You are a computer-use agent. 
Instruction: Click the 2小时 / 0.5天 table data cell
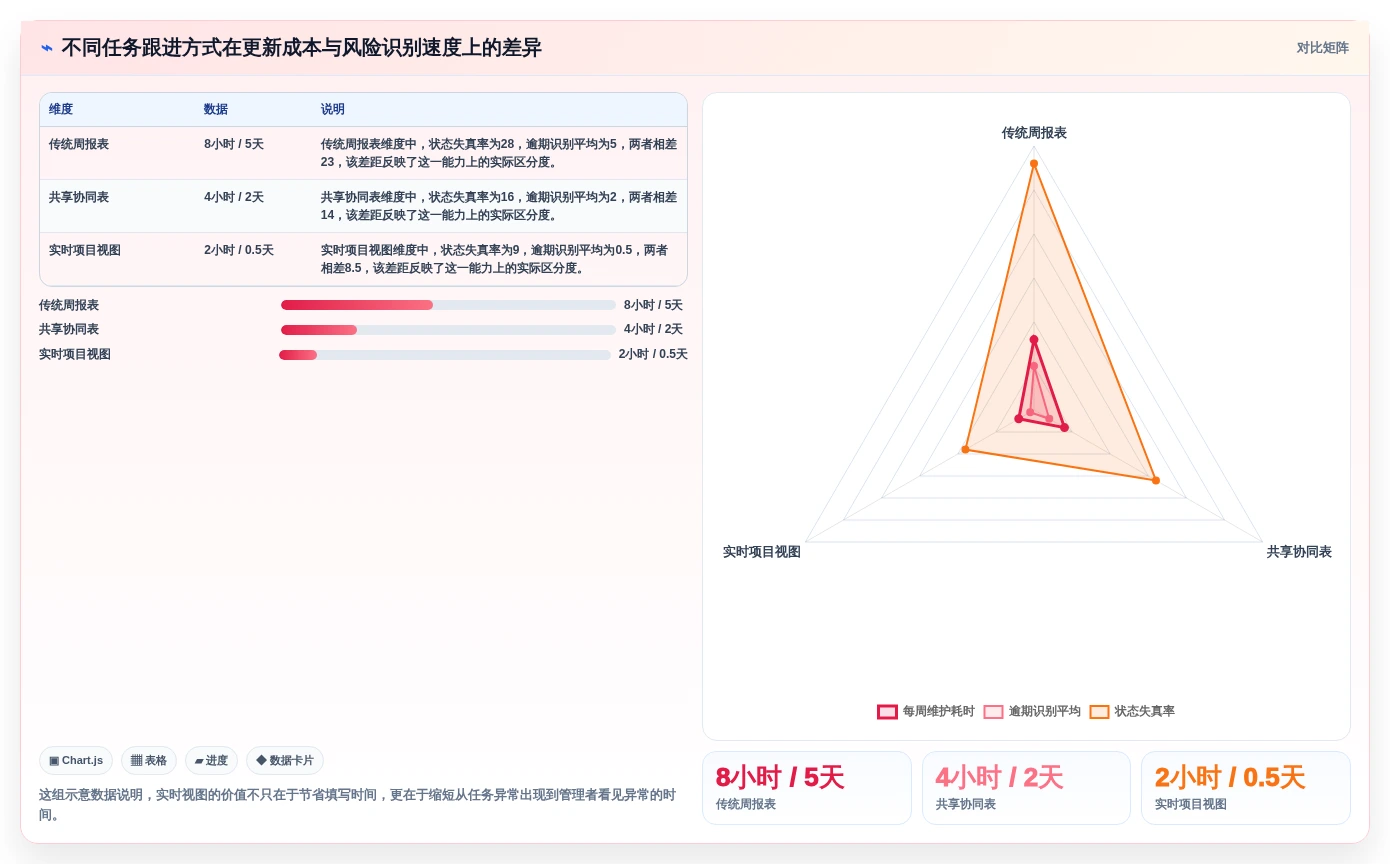pos(239,250)
